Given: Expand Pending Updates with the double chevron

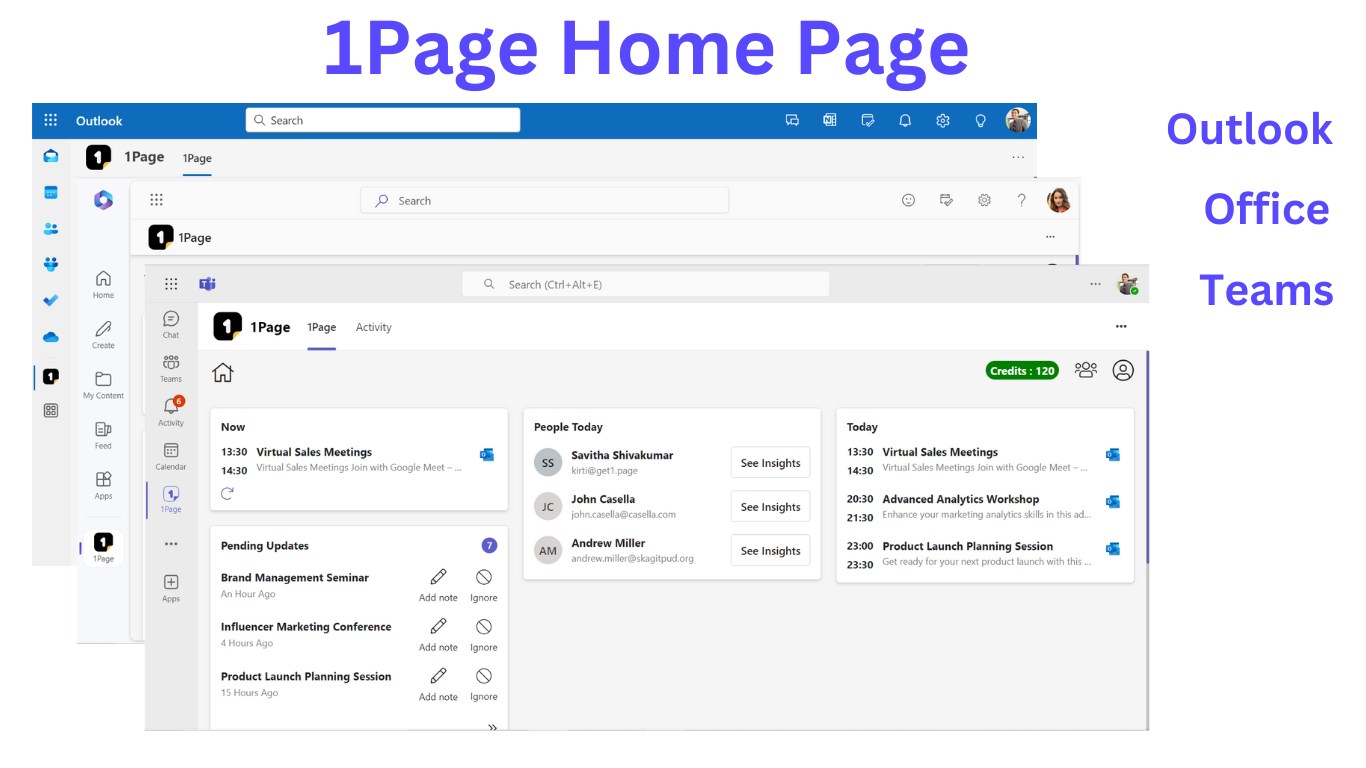Looking at the screenshot, I should pyautogui.click(x=492, y=727).
